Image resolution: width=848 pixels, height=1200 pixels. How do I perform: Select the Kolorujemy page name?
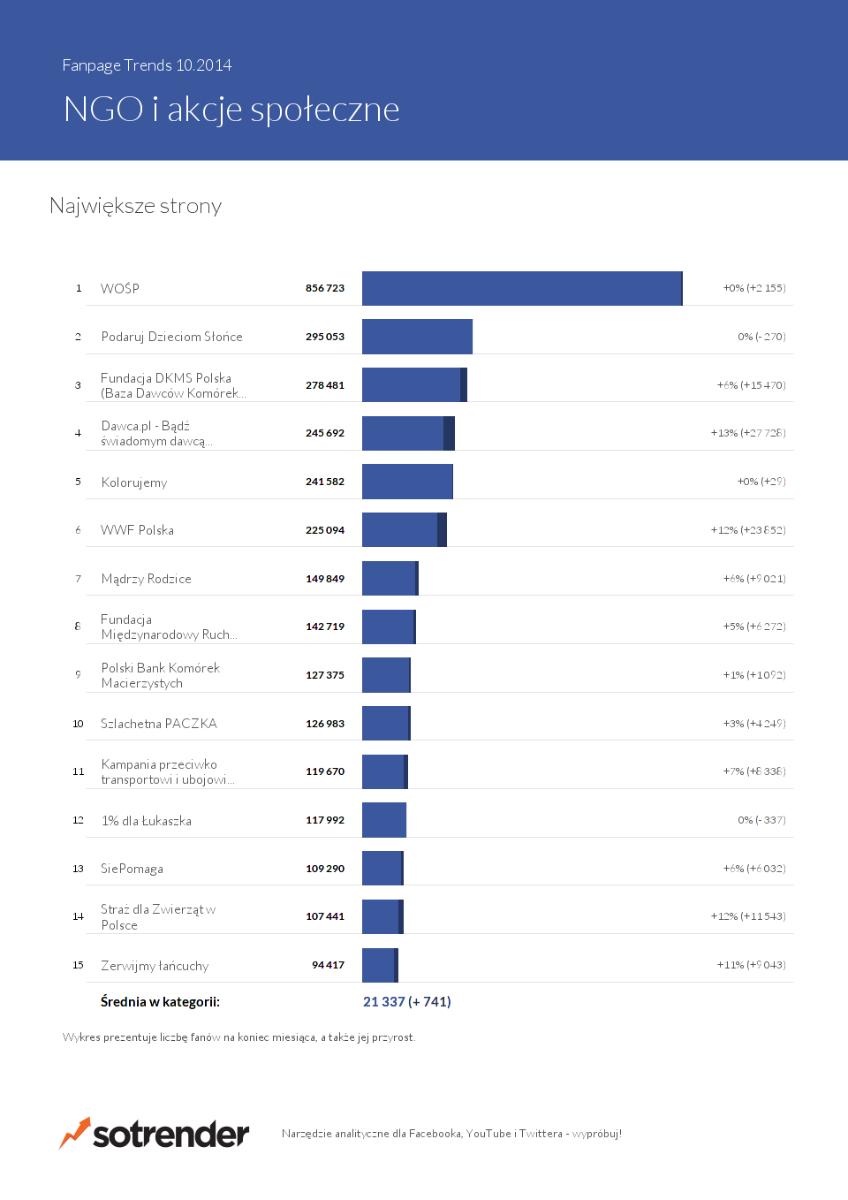click(x=134, y=482)
